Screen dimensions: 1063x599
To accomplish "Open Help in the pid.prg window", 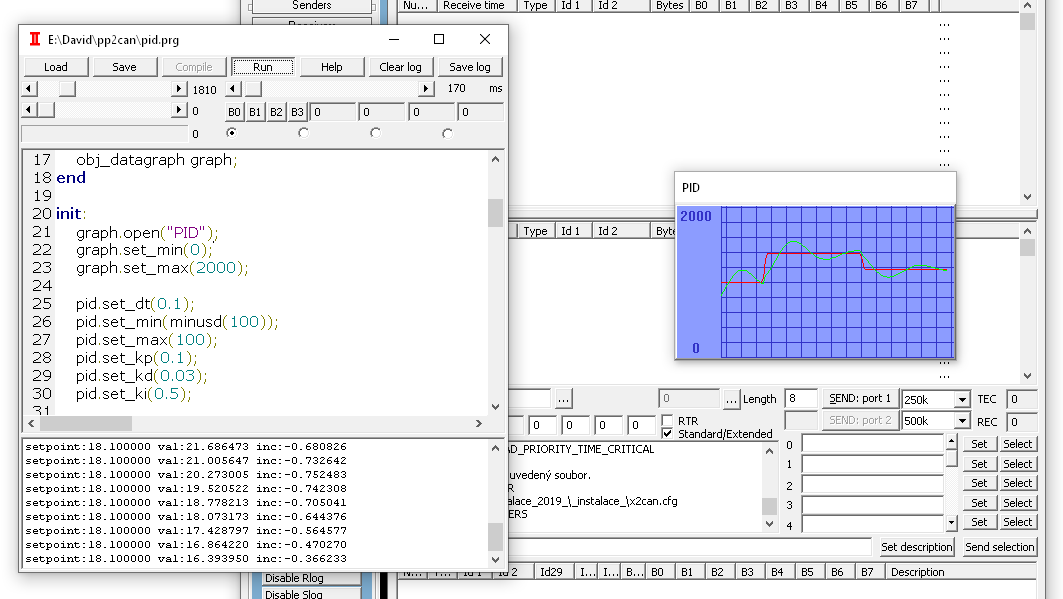I will (332, 67).
